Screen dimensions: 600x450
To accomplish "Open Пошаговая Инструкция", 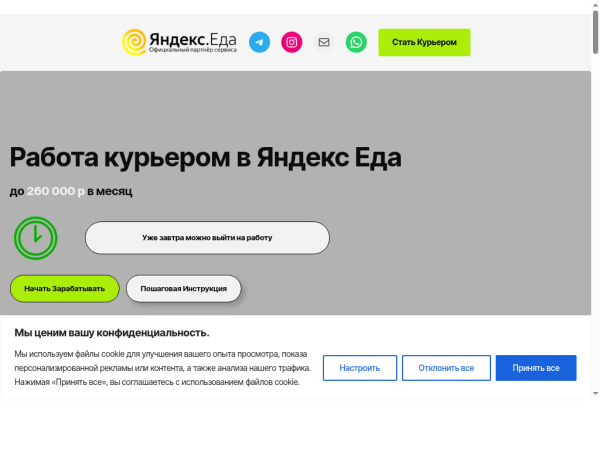I will point(184,289).
